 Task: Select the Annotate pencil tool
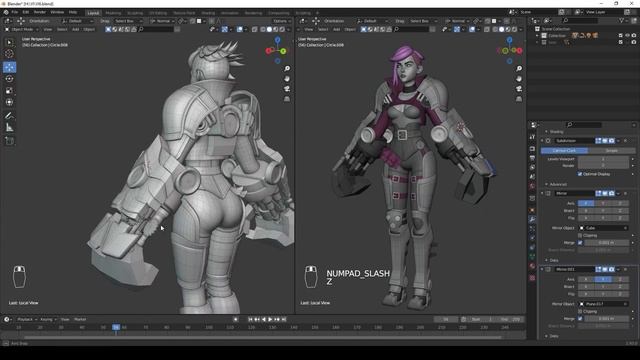pos(9,116)
